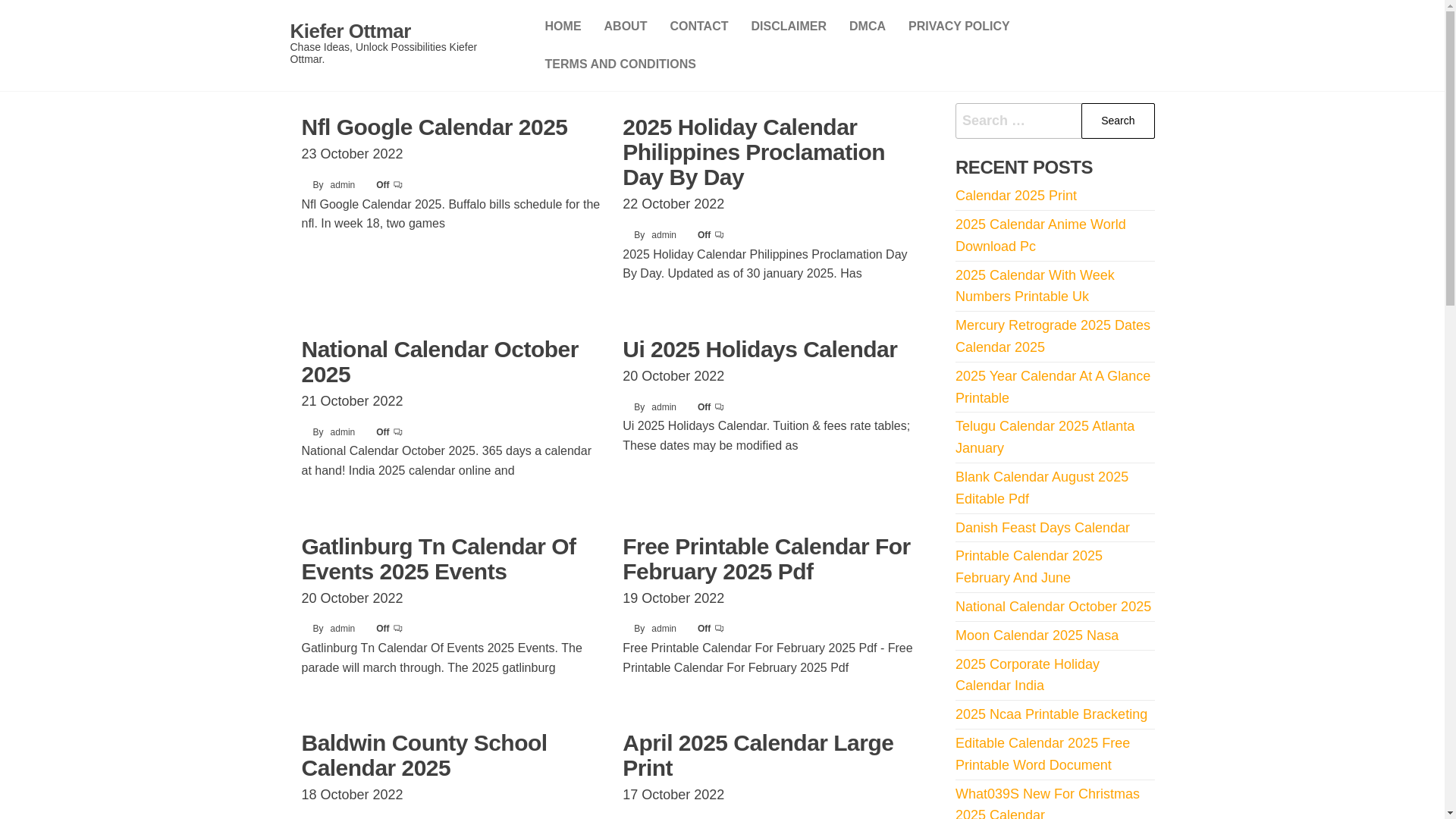Viewport: 1456px width, 819px height.
Task: Click comment icon under National Calendar October 2025 post
Action: pos(398,432)
